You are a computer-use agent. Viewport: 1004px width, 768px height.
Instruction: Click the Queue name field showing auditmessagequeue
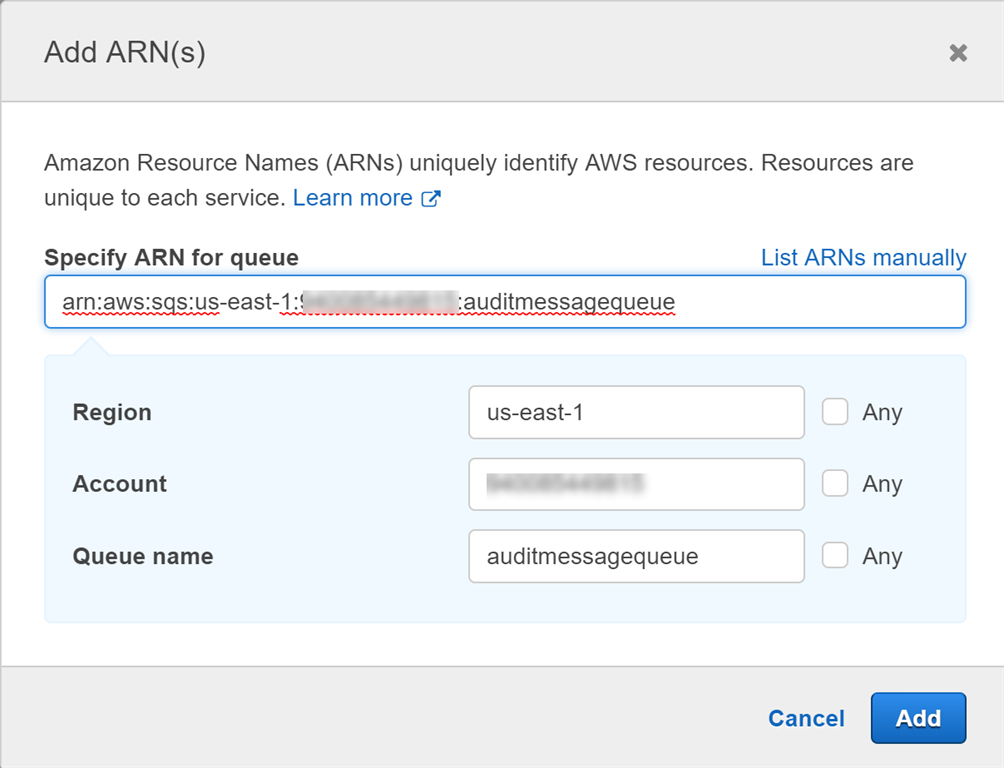(x=636, y=555)
